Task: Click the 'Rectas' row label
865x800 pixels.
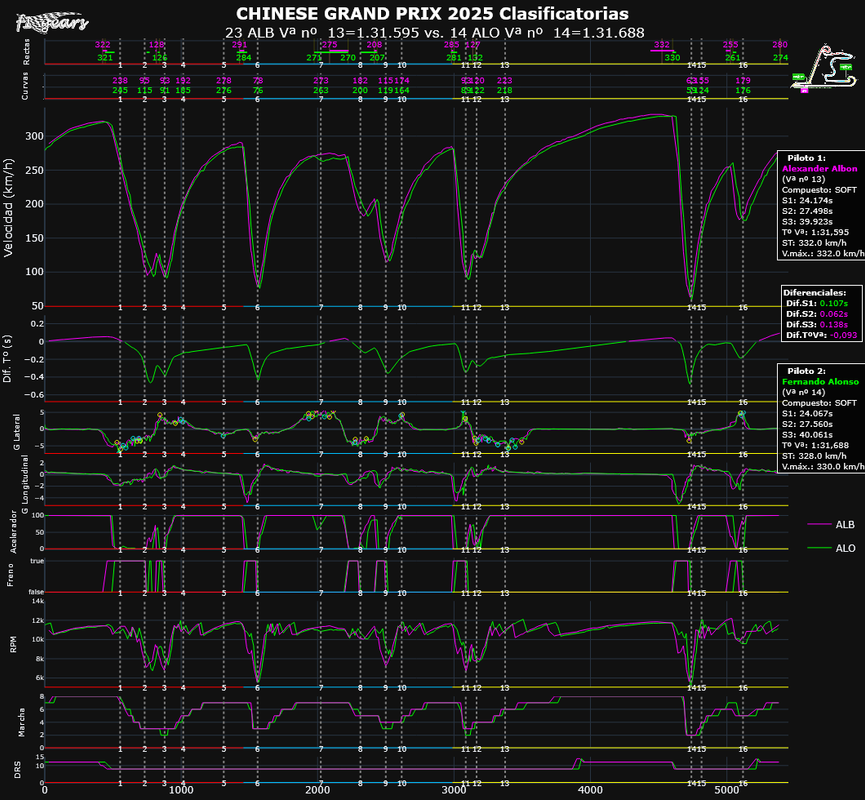Action: coord(26,52)
